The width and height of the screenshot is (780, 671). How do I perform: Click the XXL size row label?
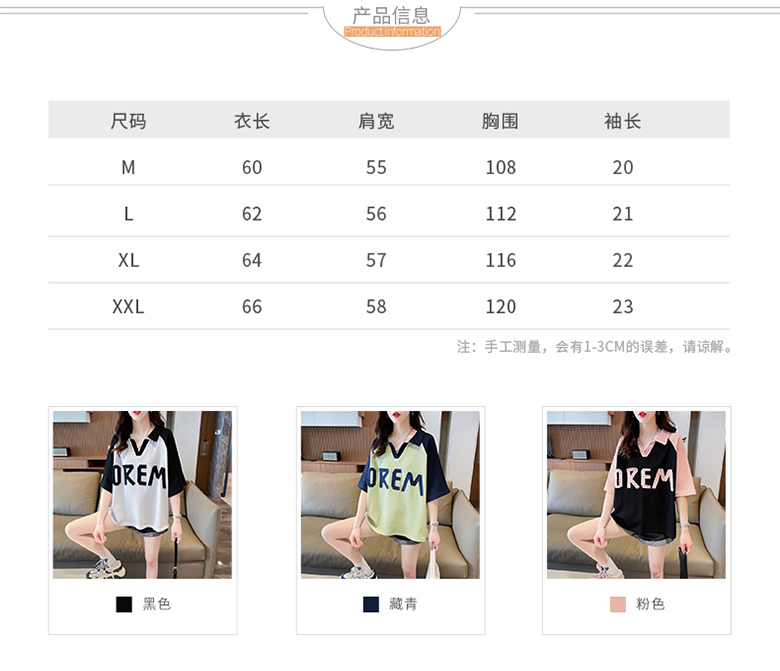128,306
